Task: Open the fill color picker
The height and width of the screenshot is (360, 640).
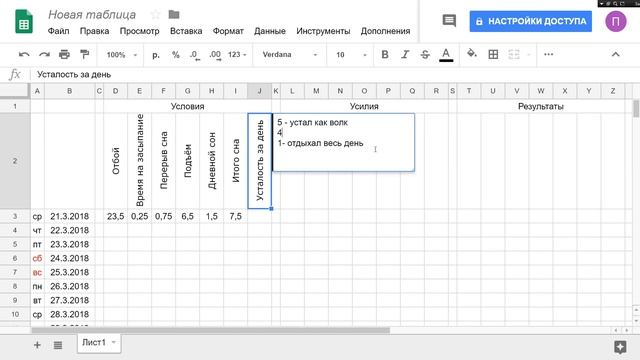Action: pyautogui.click(x=472, y=54)
